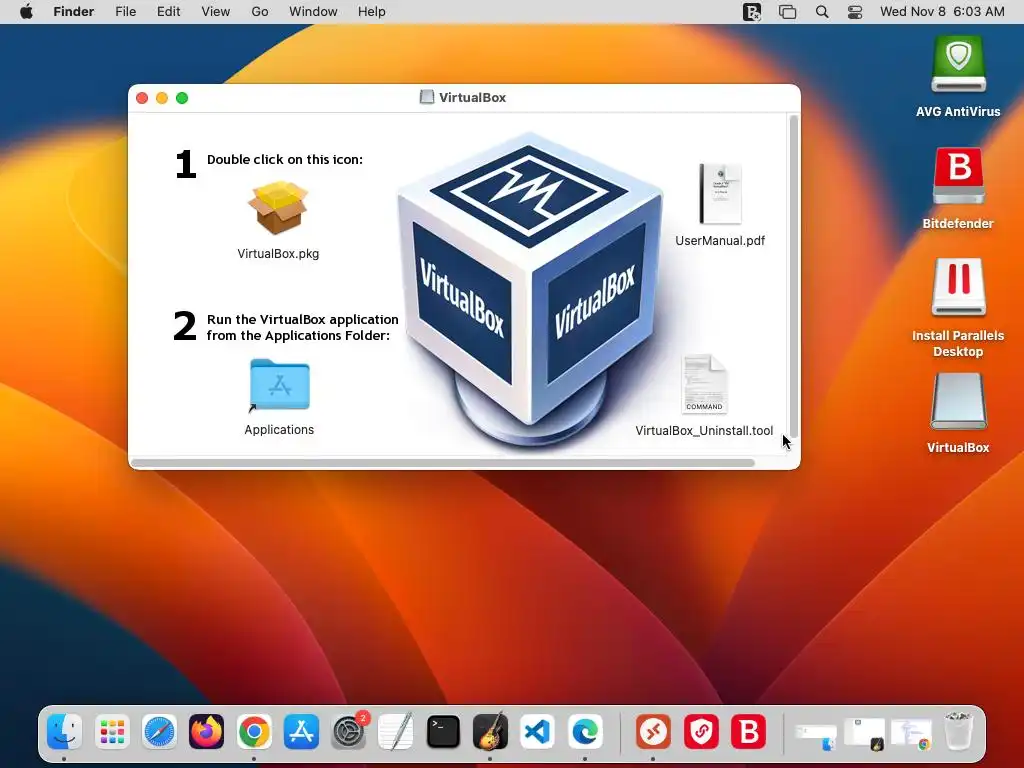This screenshot has width=1024, height=768.
Task: Open Terminal from the dock
Action: click(443, 731)
